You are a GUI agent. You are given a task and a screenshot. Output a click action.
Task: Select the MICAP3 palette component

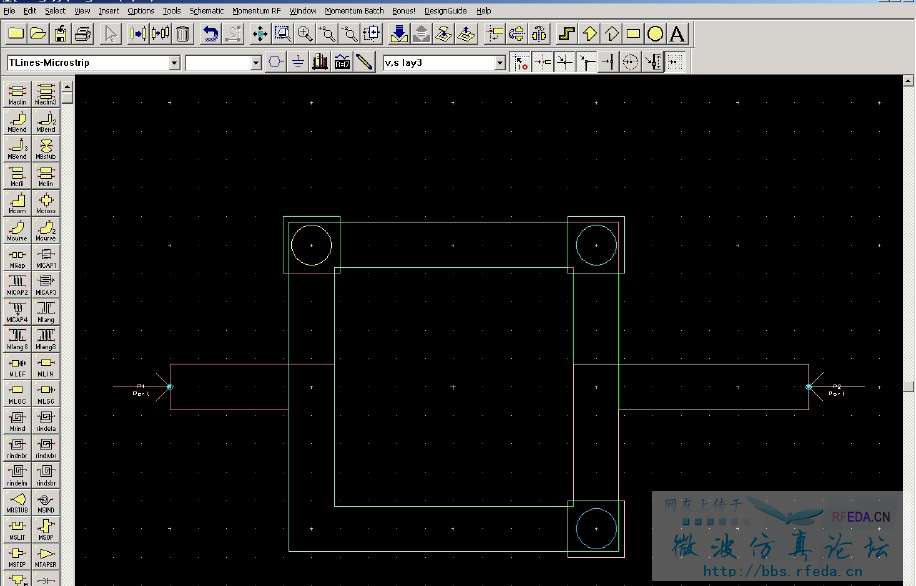point(46,285)
